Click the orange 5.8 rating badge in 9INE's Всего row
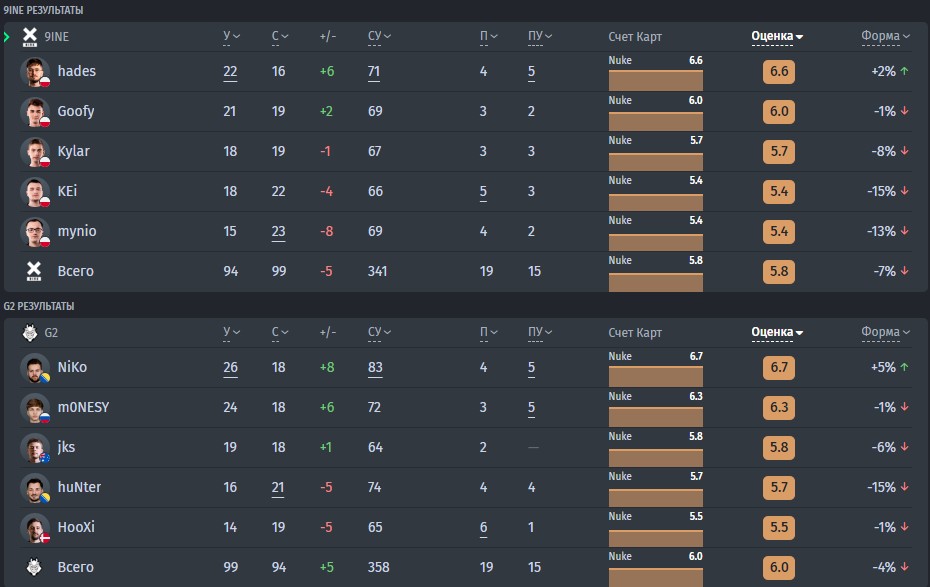 (x=779, y=271)
